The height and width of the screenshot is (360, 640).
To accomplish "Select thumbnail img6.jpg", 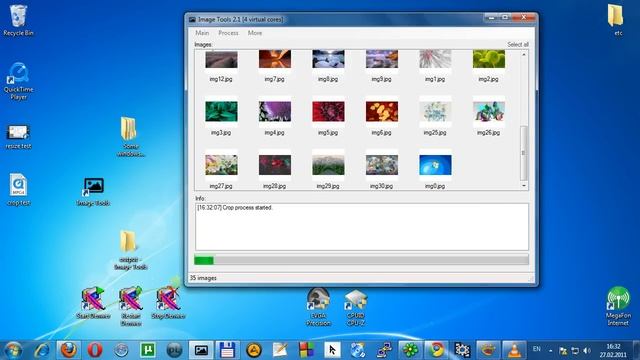I will pyautogui.click(x=382, y=117).
